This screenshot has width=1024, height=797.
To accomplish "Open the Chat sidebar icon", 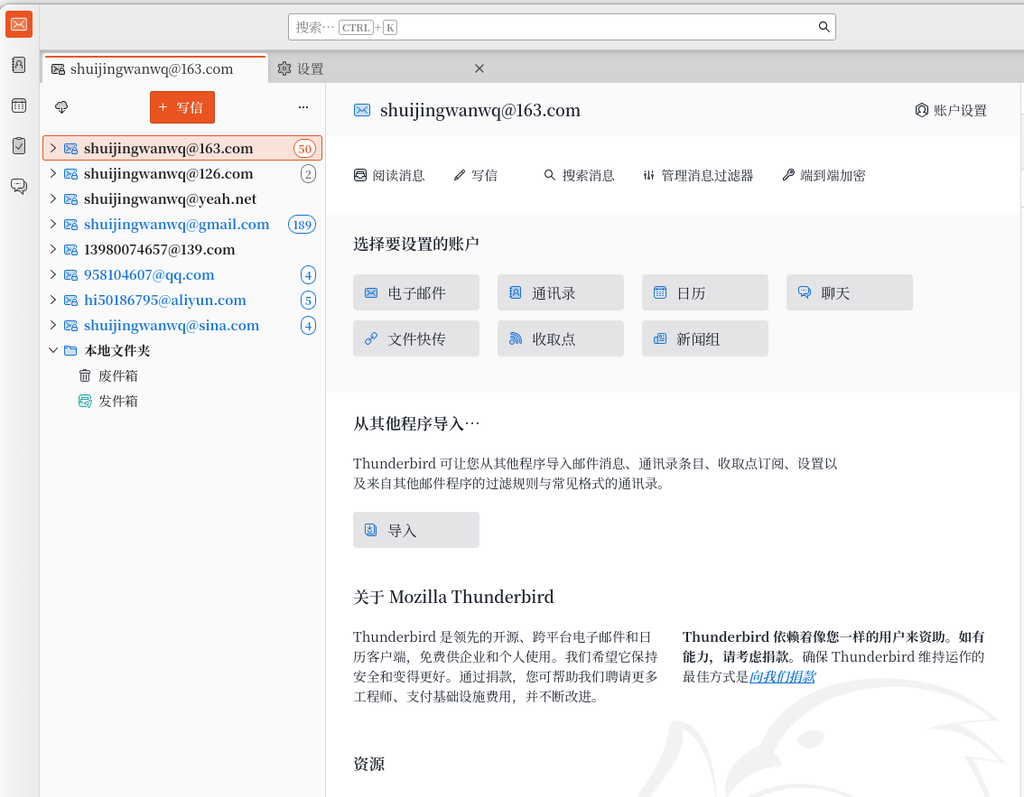I will click(x=19, y=186).
